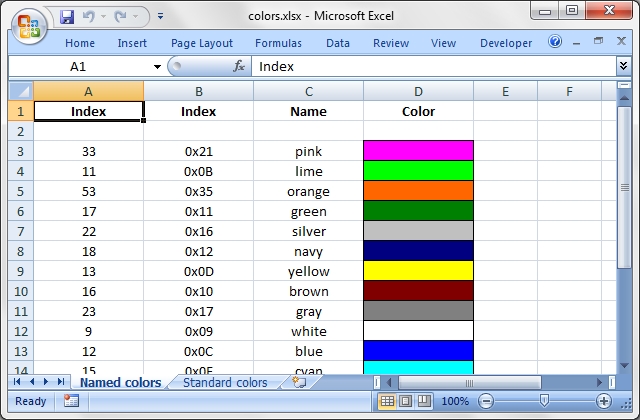Click the formula bar containing Index

click(x=433, y=67)
